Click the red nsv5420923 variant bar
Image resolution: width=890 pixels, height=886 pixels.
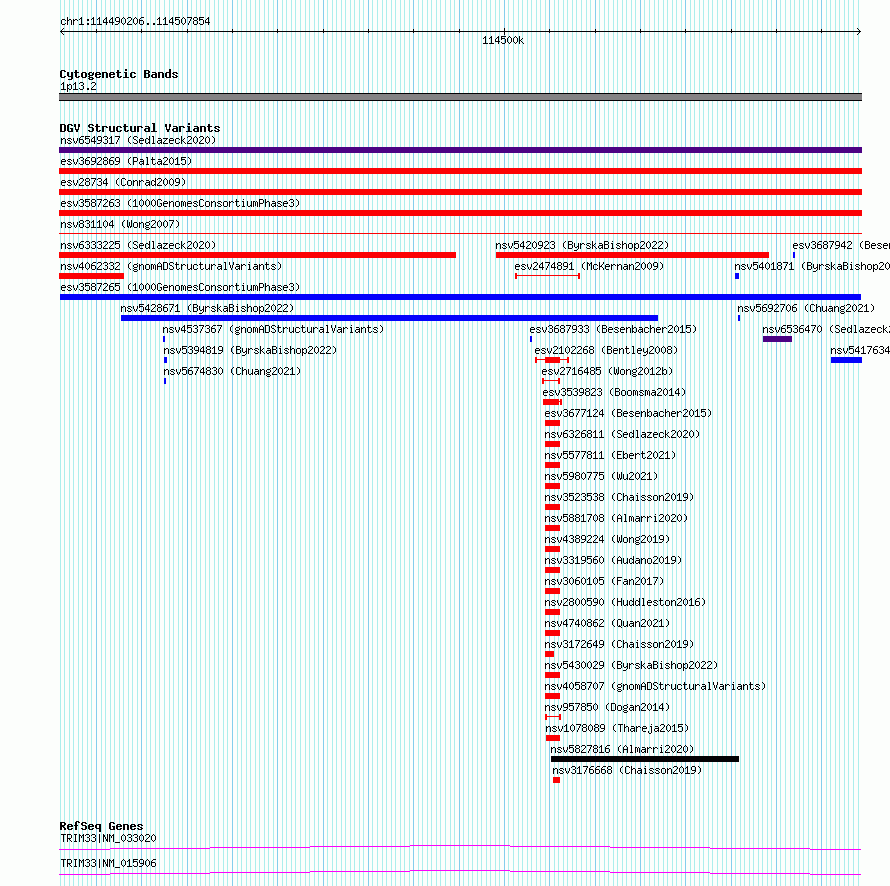[632, 255]
